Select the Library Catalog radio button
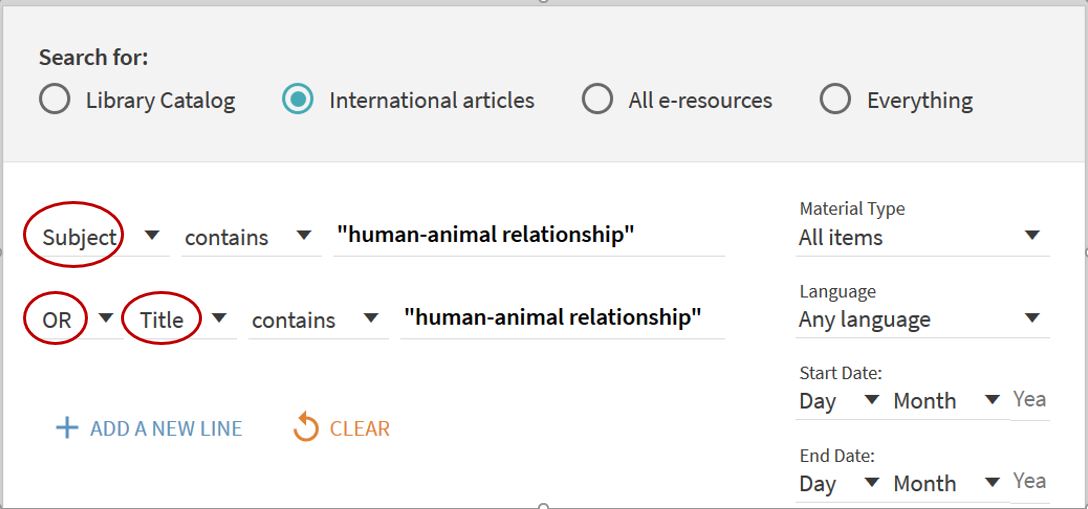 click(x=55, y=100)
